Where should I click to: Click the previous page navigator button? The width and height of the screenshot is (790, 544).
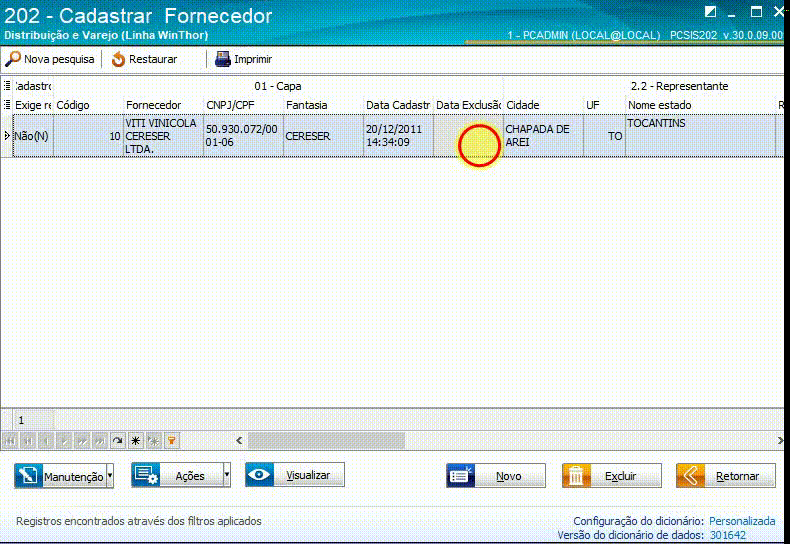[x=28, y=441]
